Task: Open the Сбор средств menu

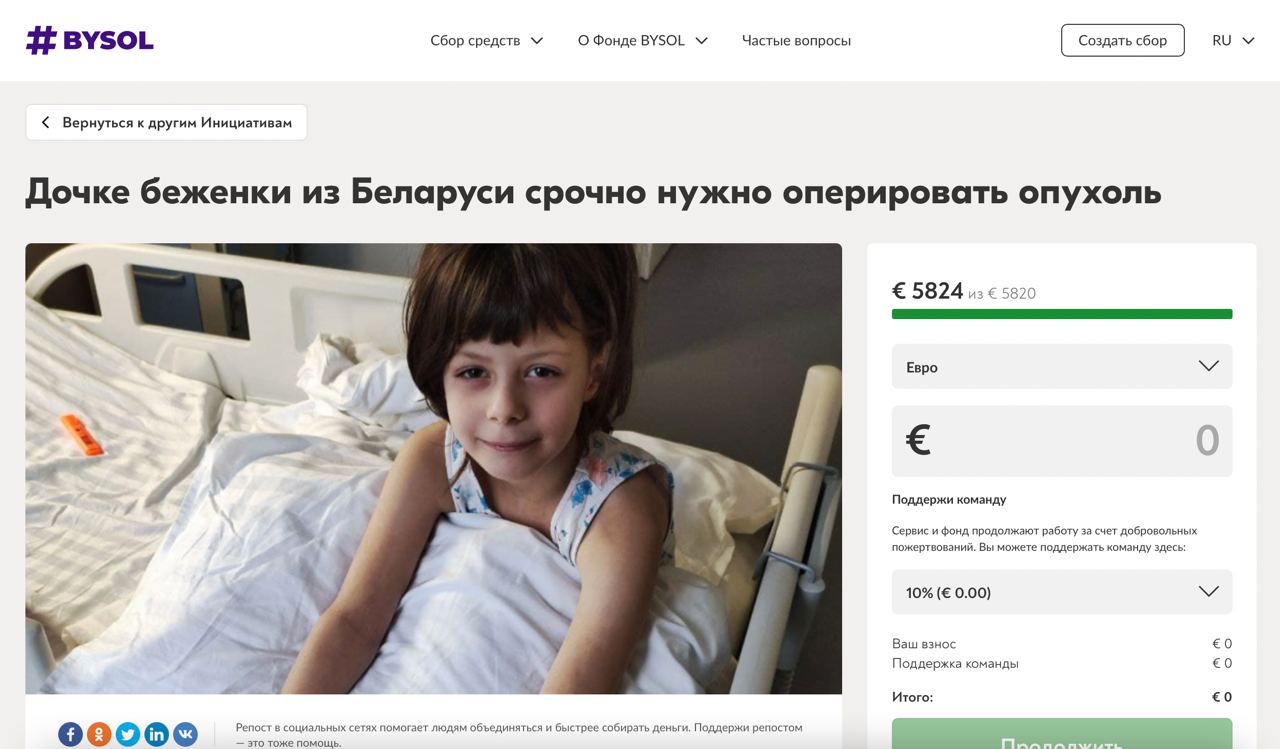Action: pos(487,40)
